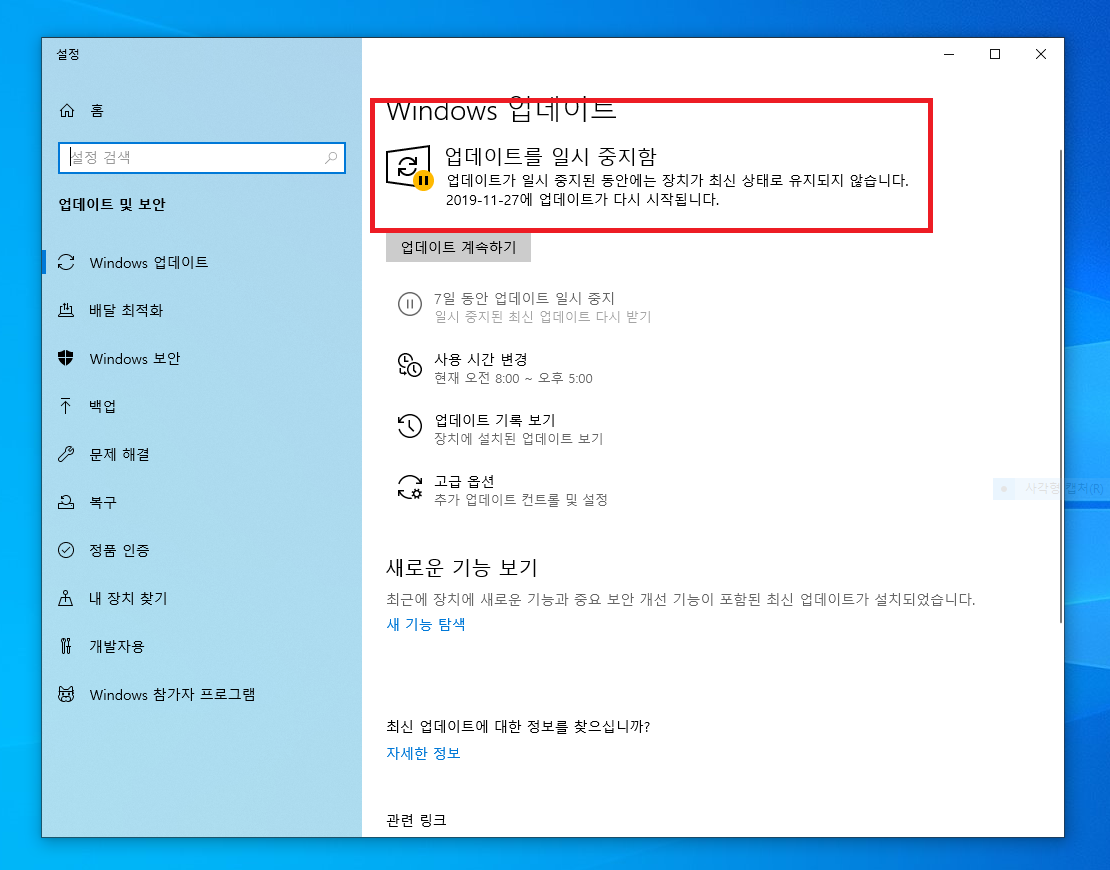Select the 복구 recovery icon
1110x870 pixels.
pyautogui.click(x=66, y=502)
